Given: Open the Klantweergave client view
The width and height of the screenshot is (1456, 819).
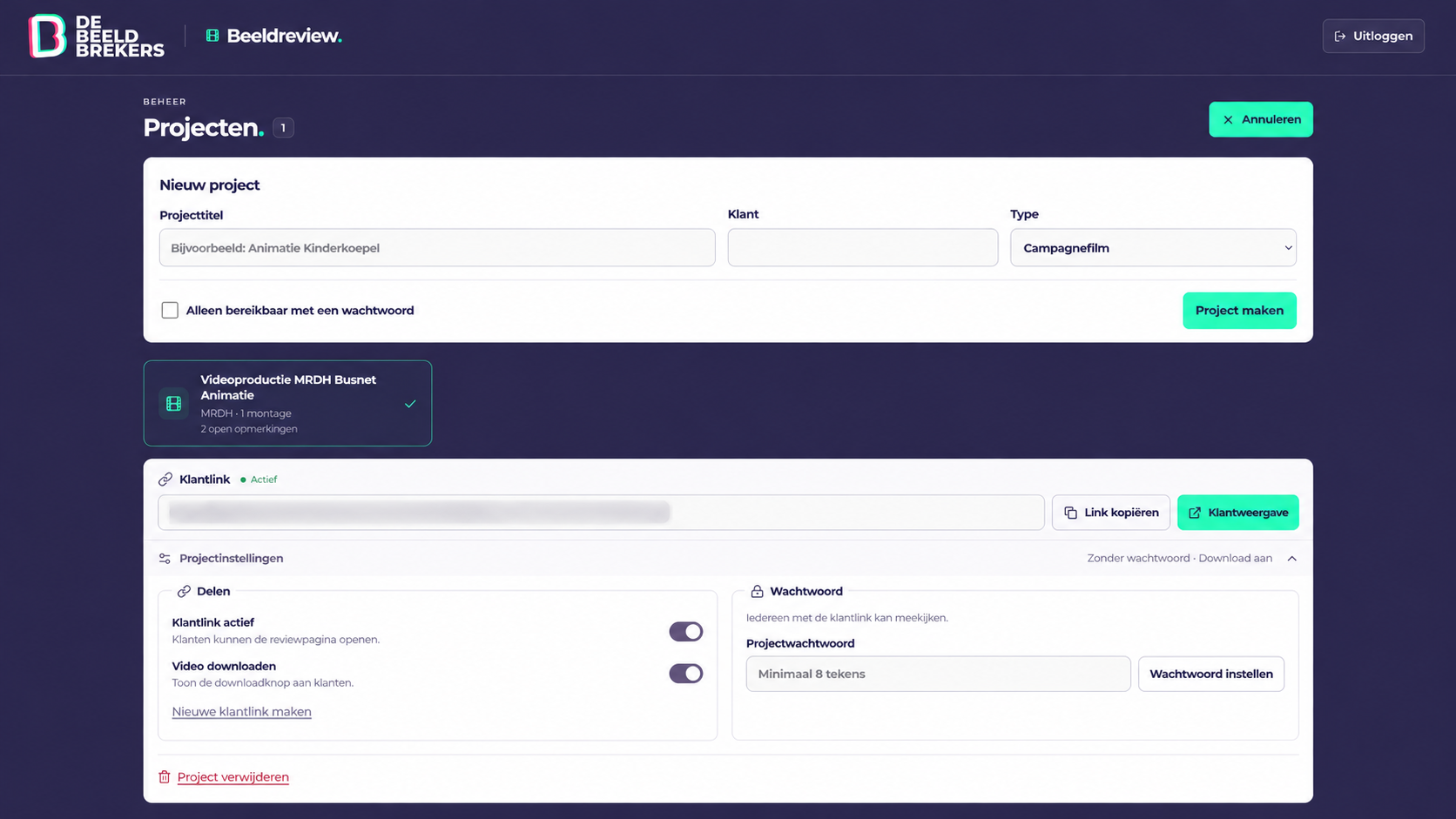Looking at the screenshot, I should (x=1238, y=513).
